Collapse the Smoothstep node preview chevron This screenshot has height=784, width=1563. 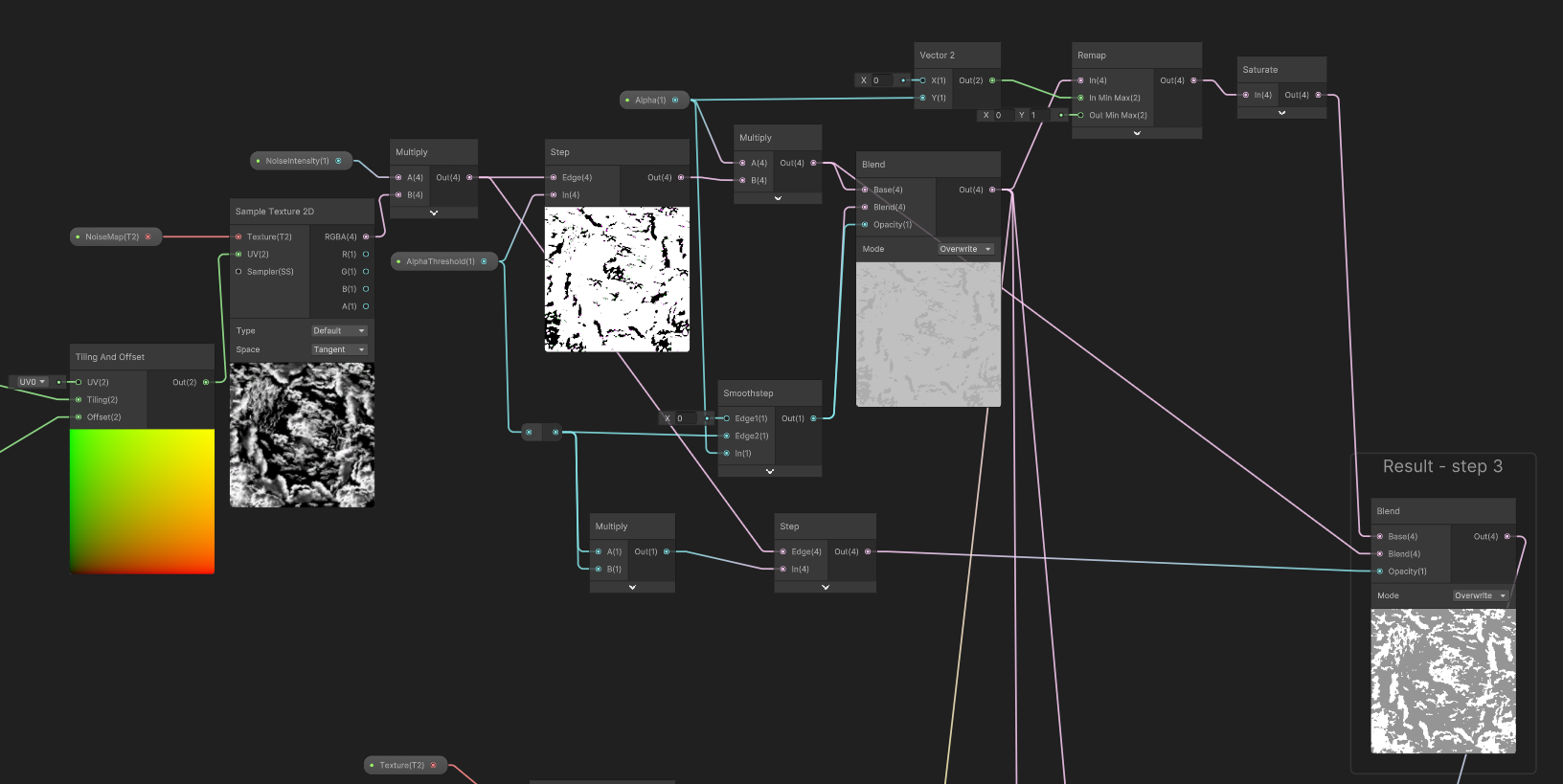[x=770, y=471]
